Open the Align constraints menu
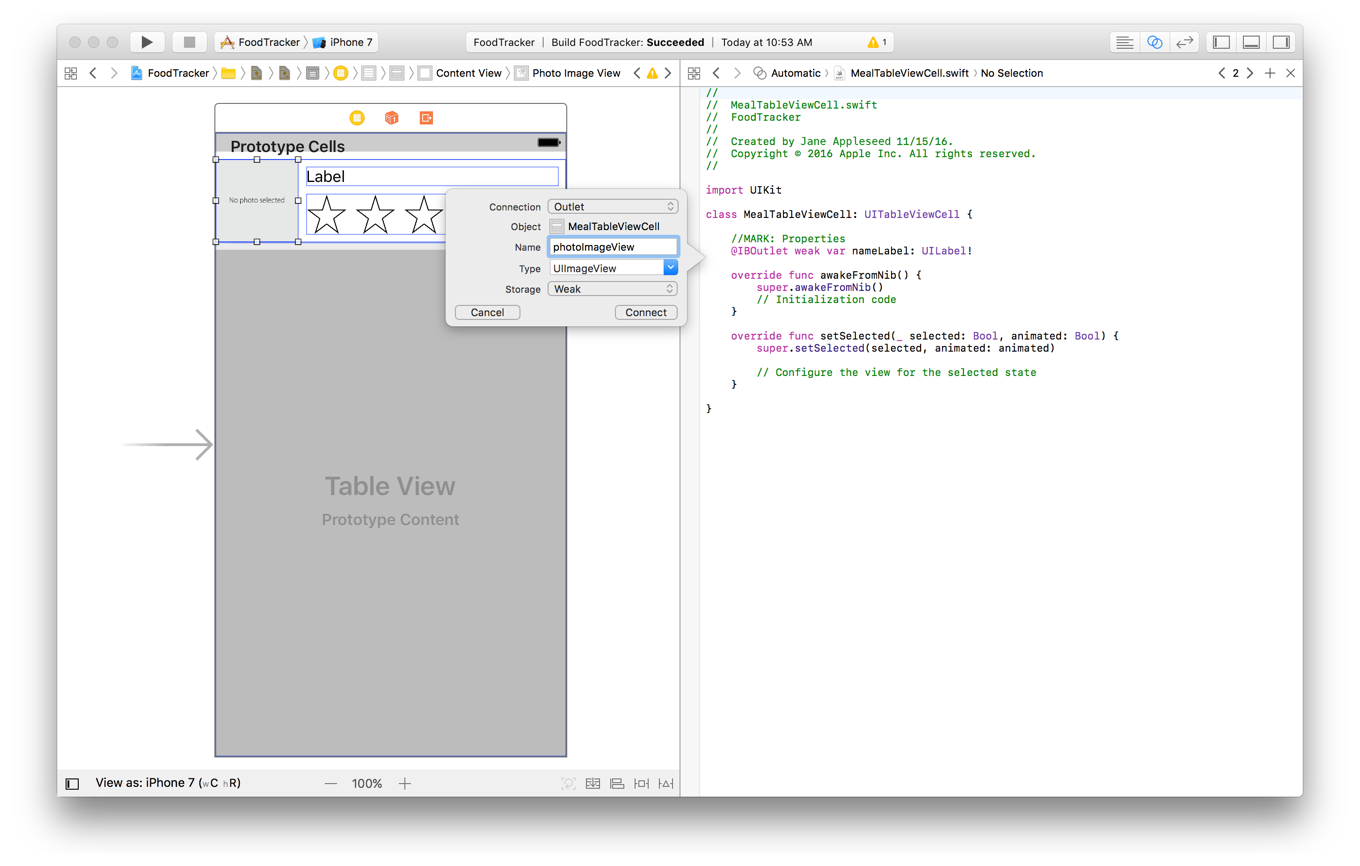 coord(617,783)
